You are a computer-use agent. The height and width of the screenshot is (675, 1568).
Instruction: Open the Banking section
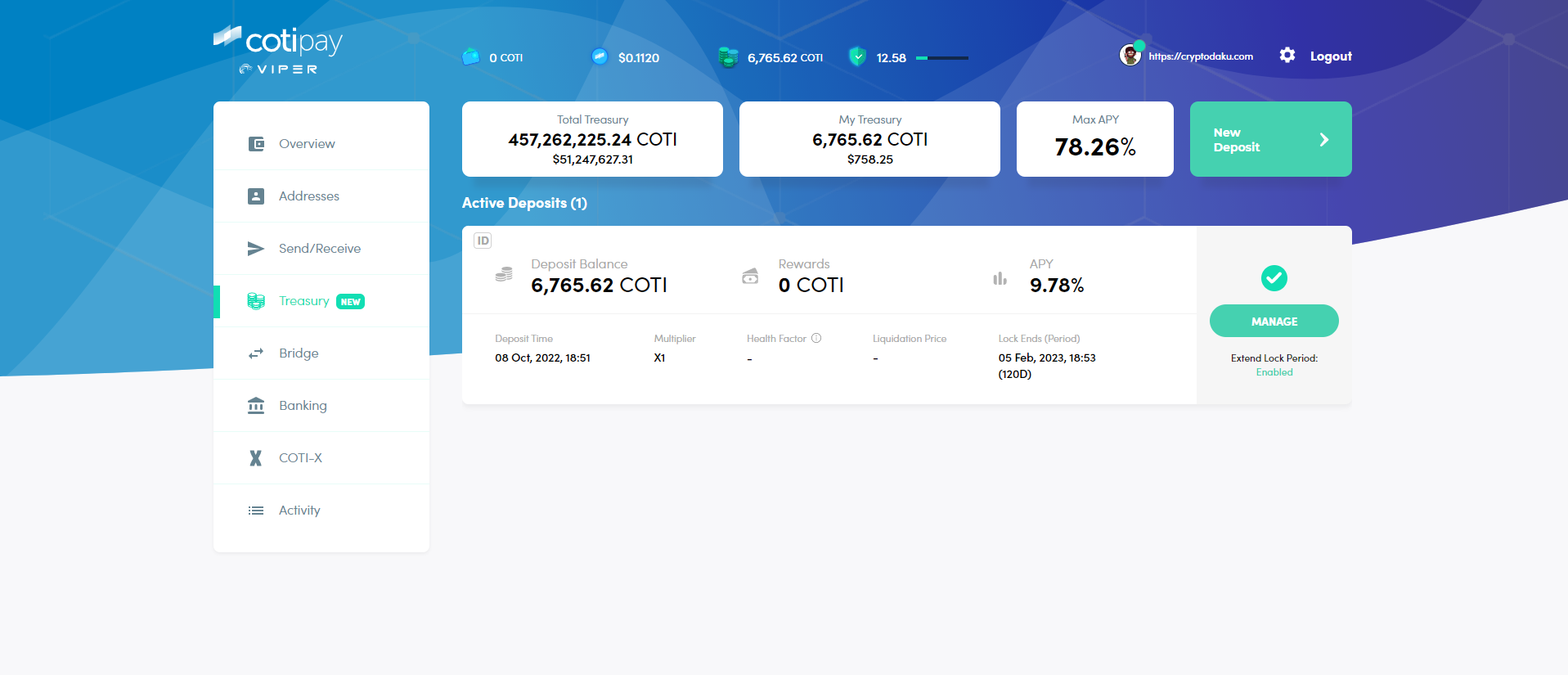[x=321, y=406]
